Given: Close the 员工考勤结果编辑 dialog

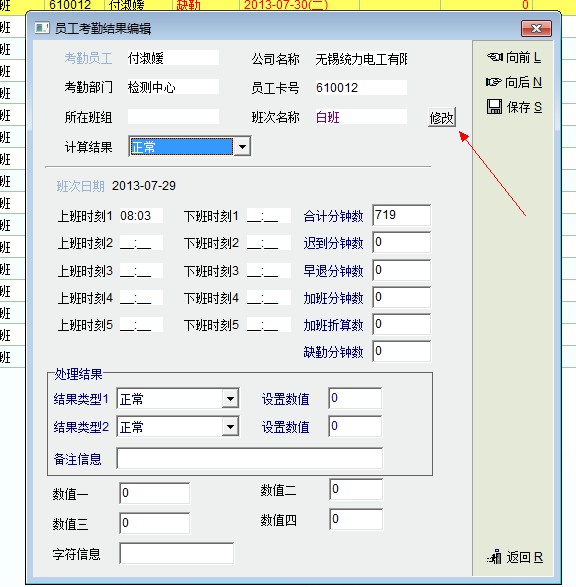Looking at the screenshot, I should click(536, 28).
